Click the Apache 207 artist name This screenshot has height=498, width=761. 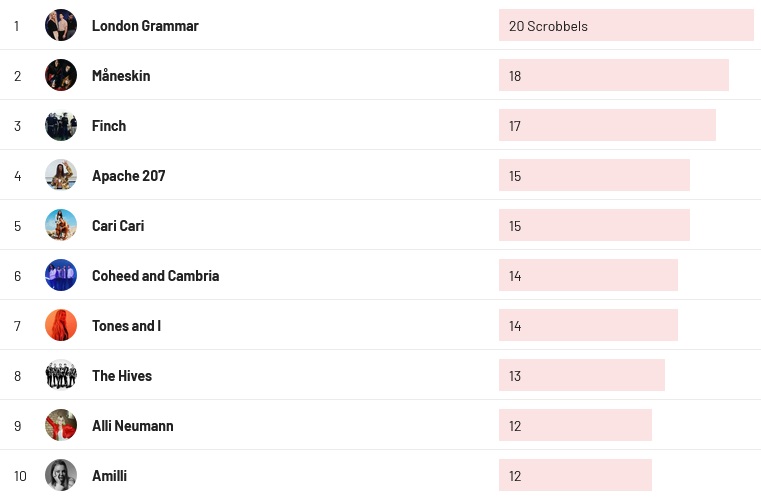point(128,176)
